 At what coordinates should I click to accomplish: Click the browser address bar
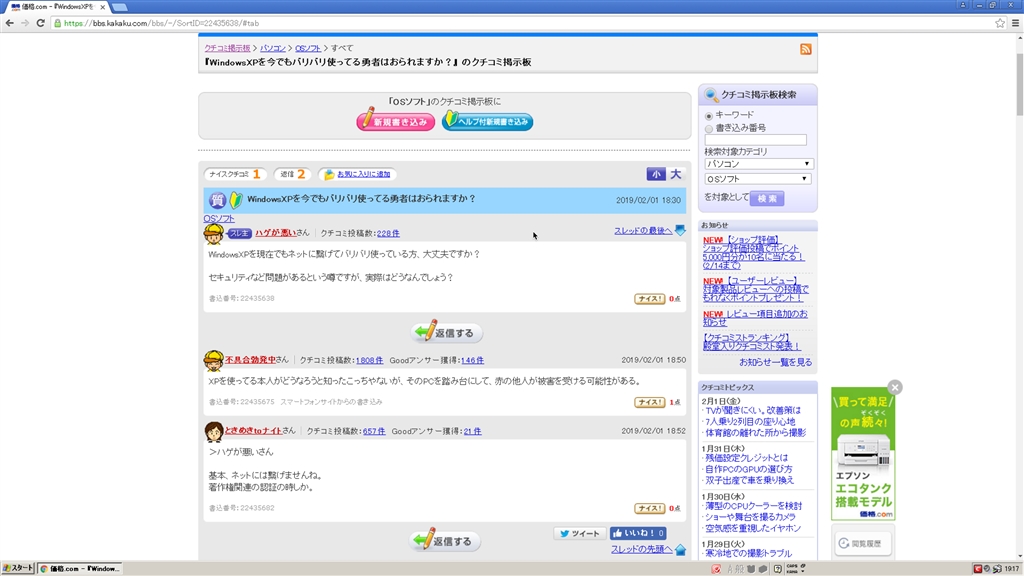click(x=522, y=23)
